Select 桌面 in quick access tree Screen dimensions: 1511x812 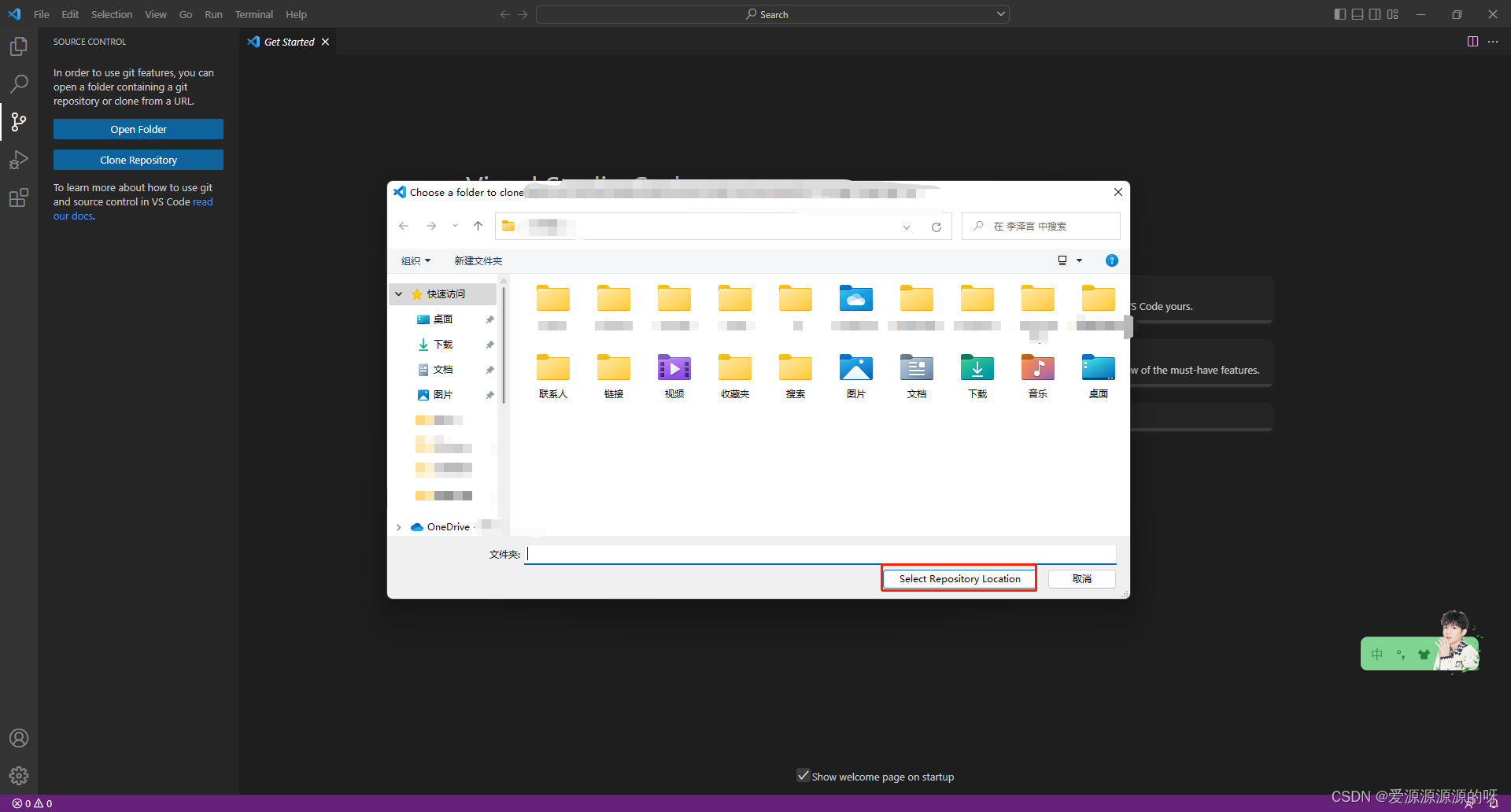point(443,319)
